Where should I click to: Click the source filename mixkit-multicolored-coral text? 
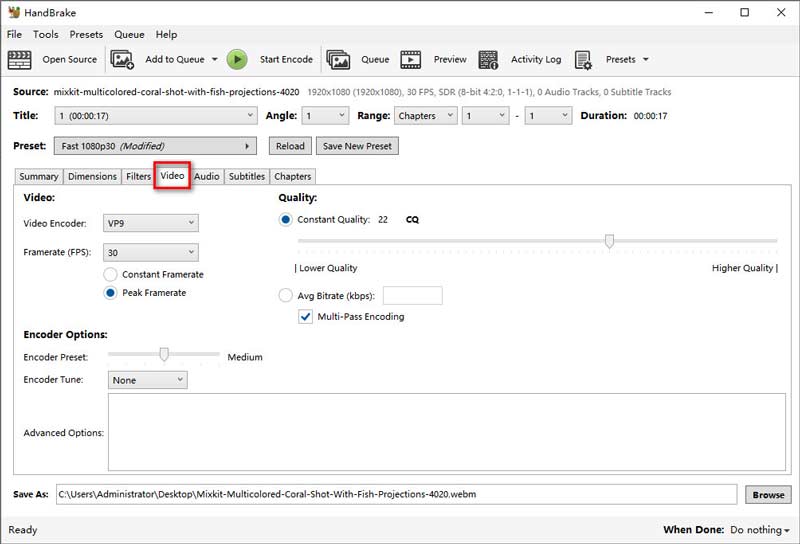pyautogui.click(x=177, y=92)
